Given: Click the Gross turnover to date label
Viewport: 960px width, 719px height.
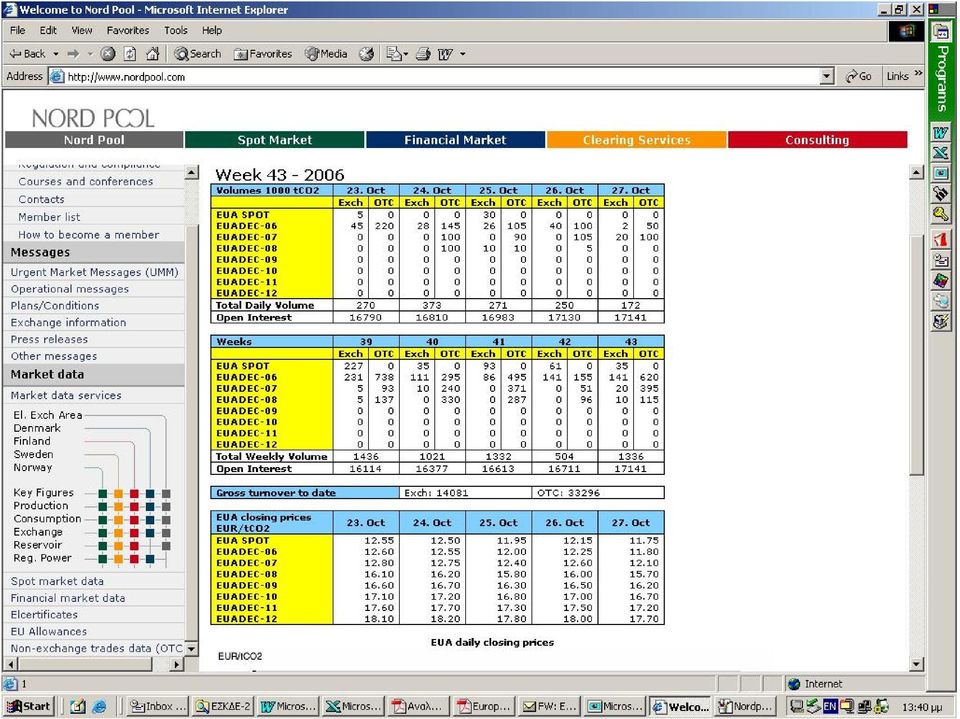Looking at the screenshot, I should 276,492.
